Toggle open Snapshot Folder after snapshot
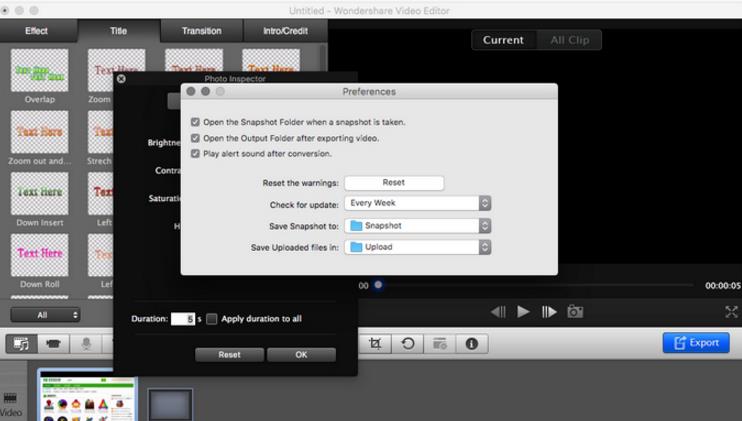The image size is (742, 421). coord(195,122)
